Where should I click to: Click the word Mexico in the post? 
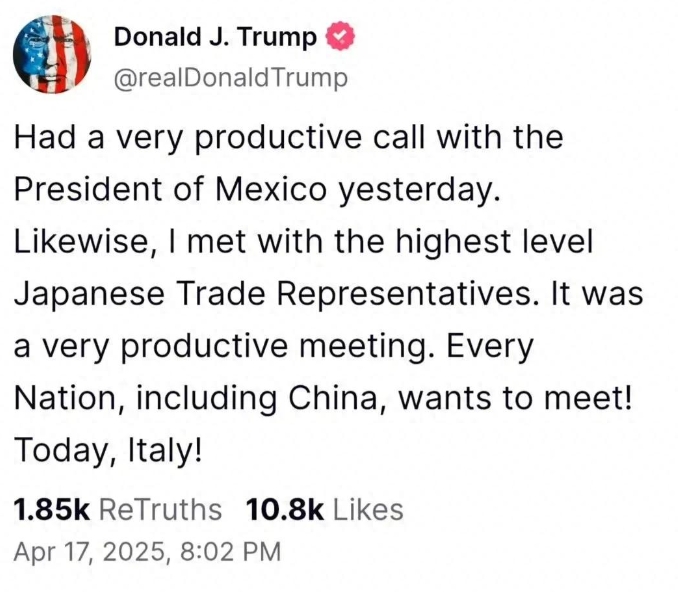coord(271,189)
